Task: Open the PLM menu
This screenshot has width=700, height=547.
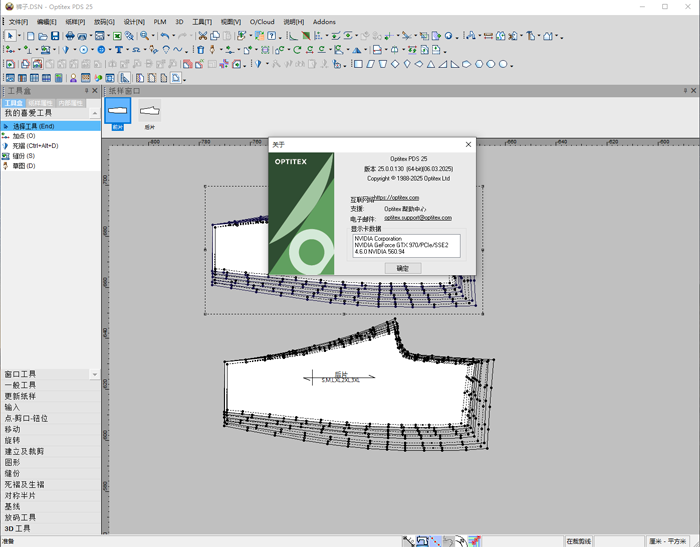Action: [x=160, y=22]
